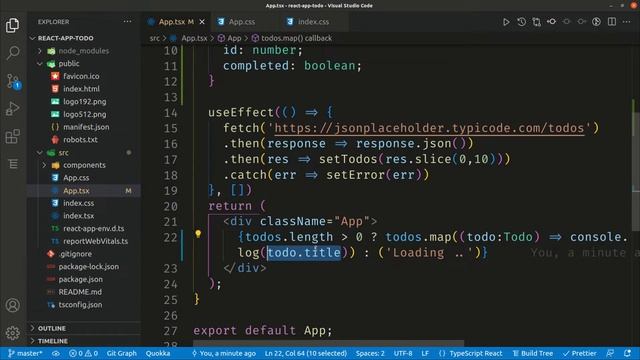Click the commit graph icon in toolbar
640x360 pixels.
[x=551, y=22]
